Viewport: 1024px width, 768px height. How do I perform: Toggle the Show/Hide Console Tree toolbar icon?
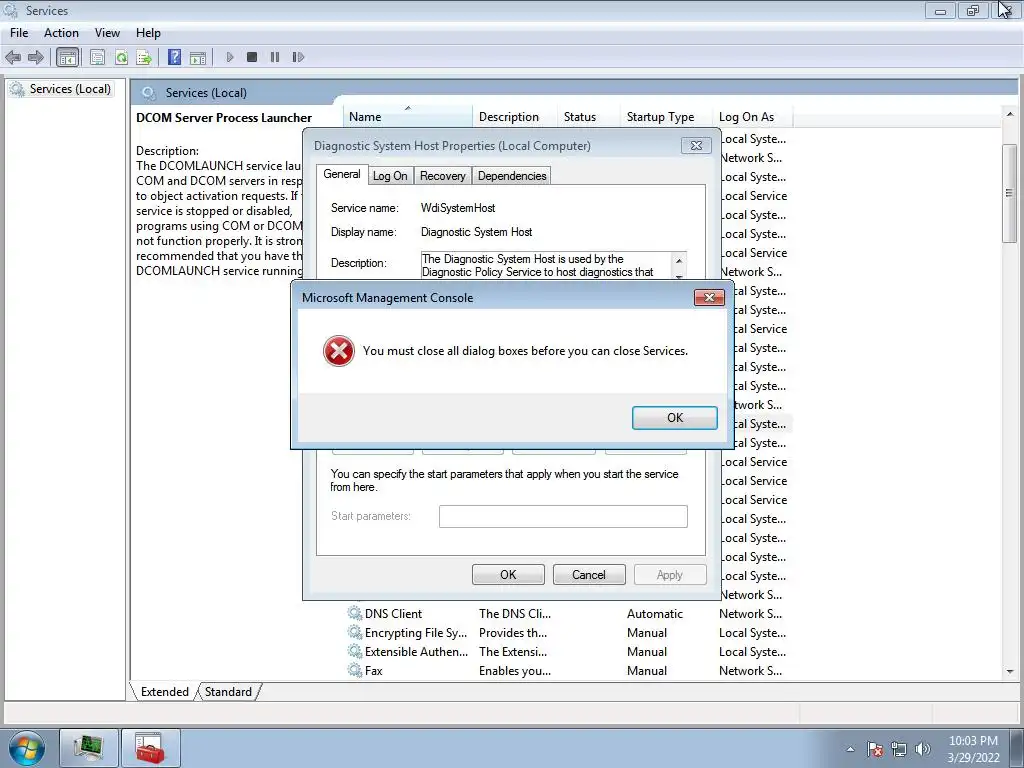(67, 57)
